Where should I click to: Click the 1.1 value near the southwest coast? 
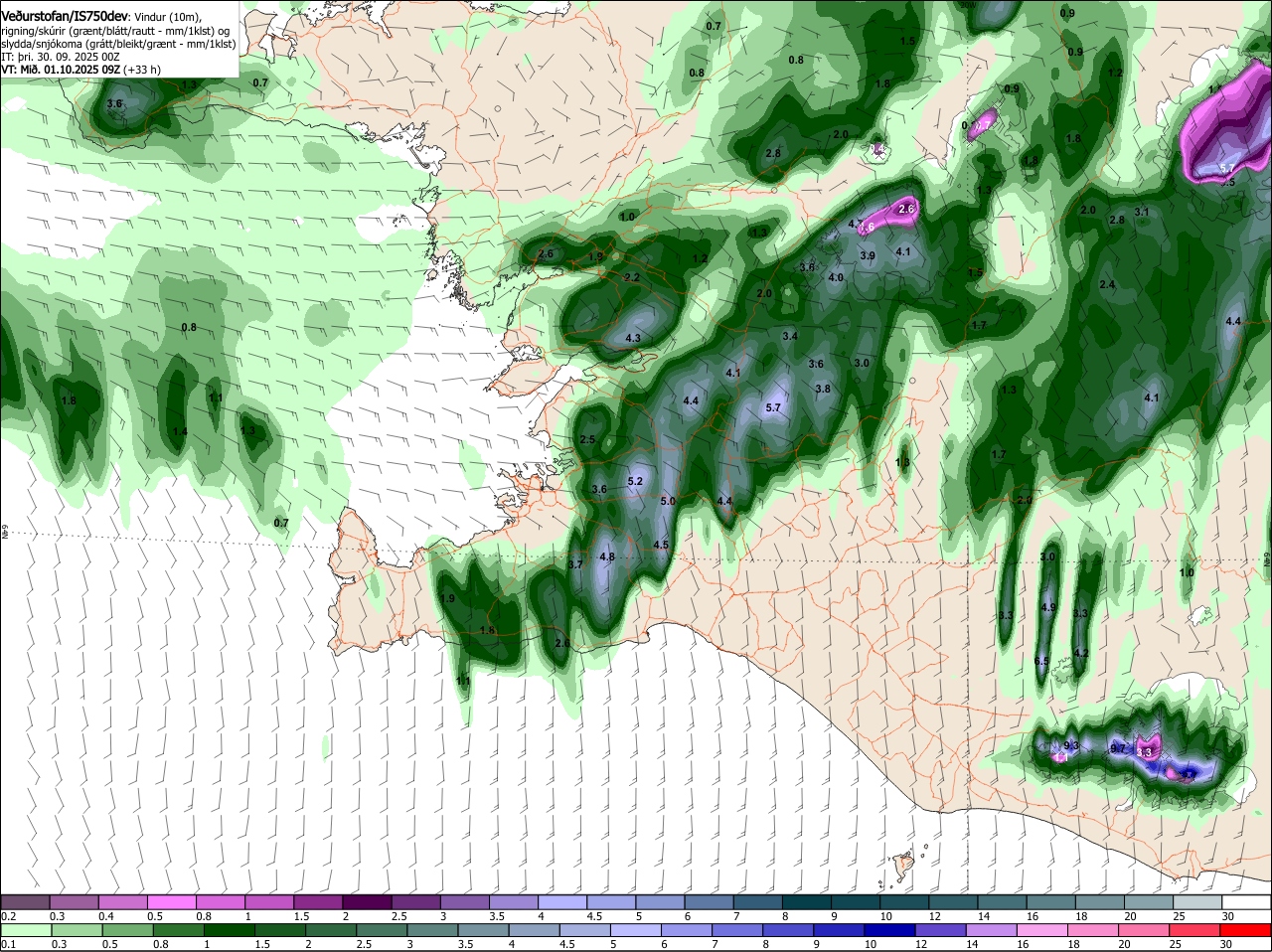[462, 680]
